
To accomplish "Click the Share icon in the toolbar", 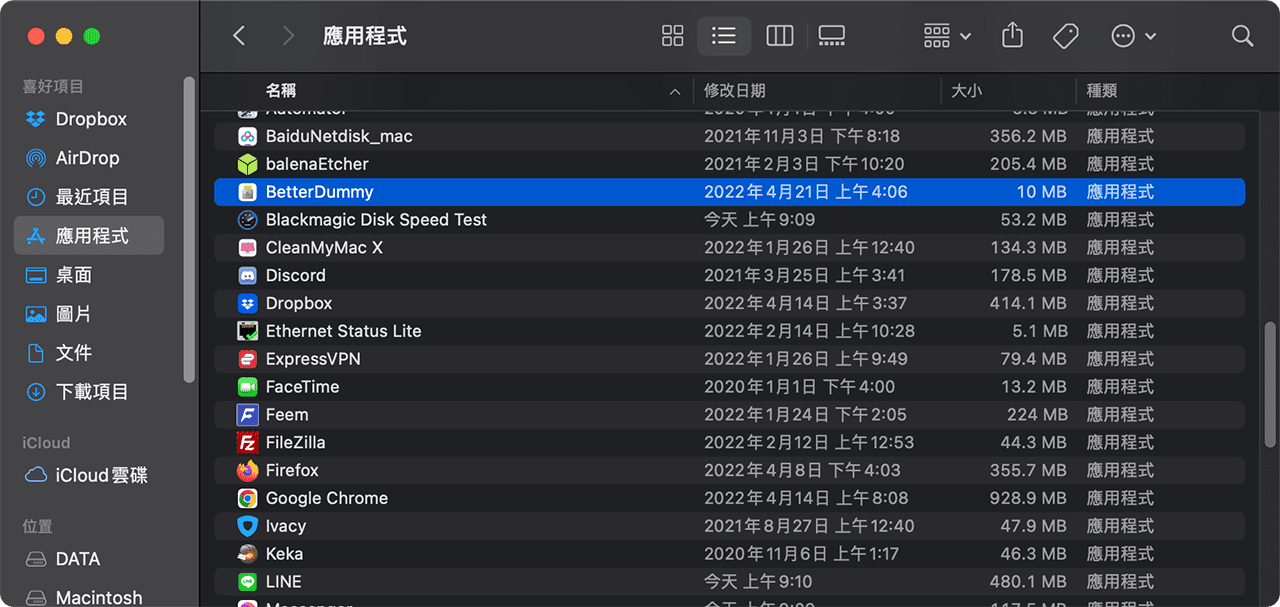I will coord(1011,36).
